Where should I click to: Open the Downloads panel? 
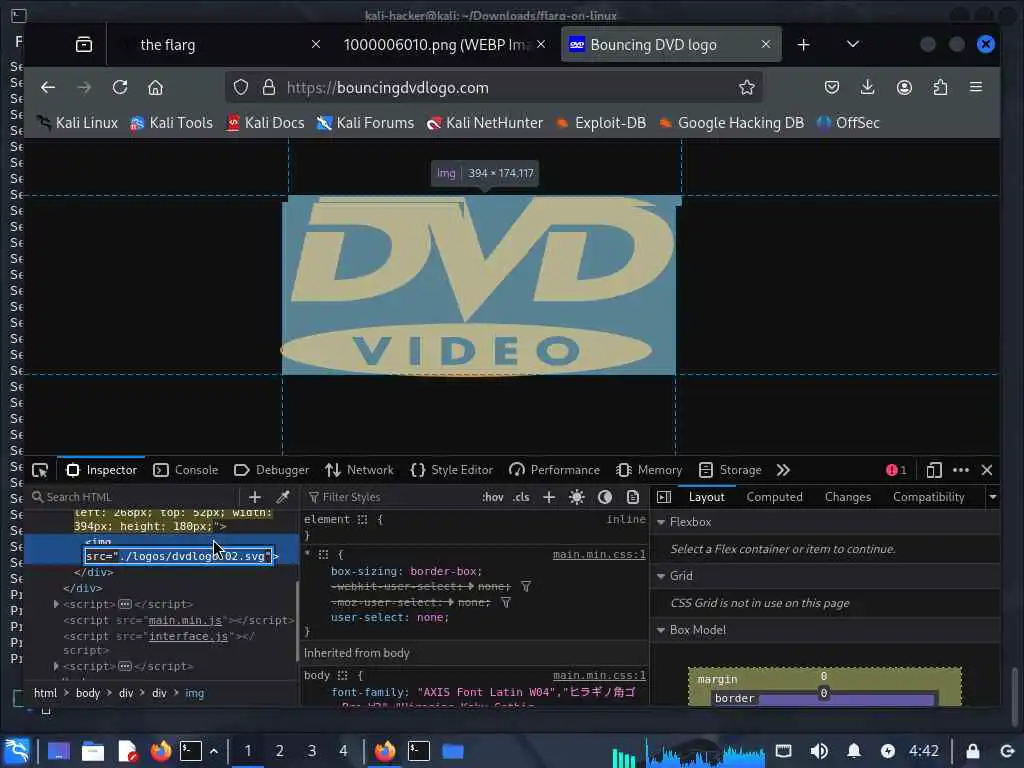pyautogui.click(x=867, y=88)
